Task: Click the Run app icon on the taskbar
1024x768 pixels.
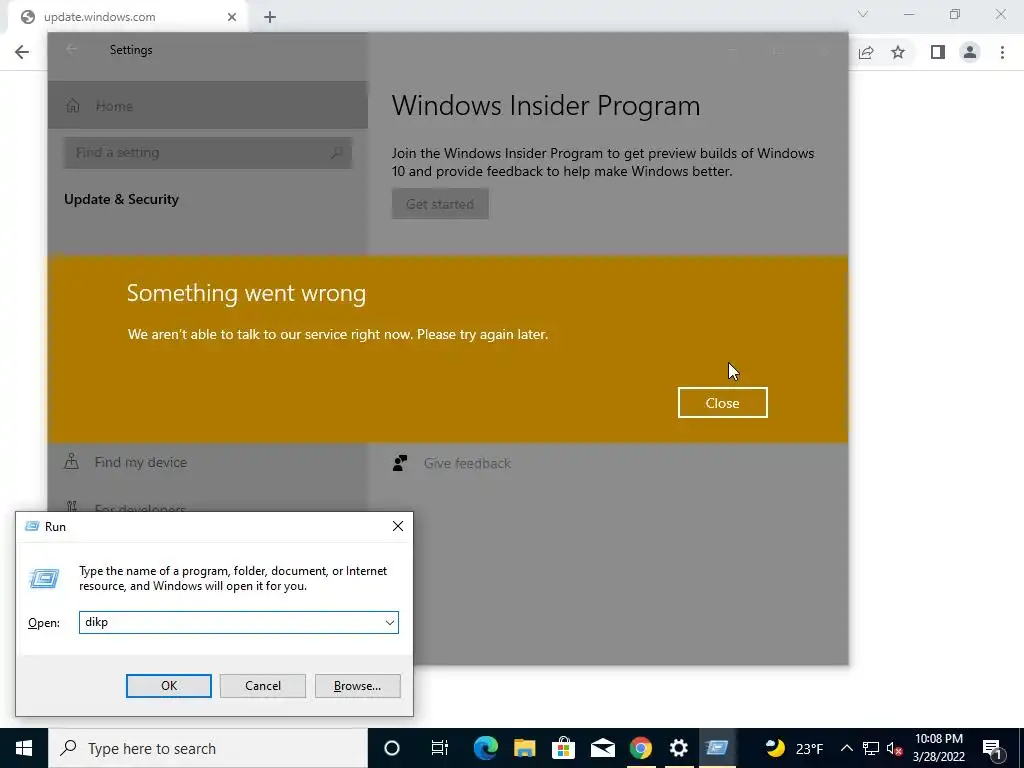Action: coord(717,748)
